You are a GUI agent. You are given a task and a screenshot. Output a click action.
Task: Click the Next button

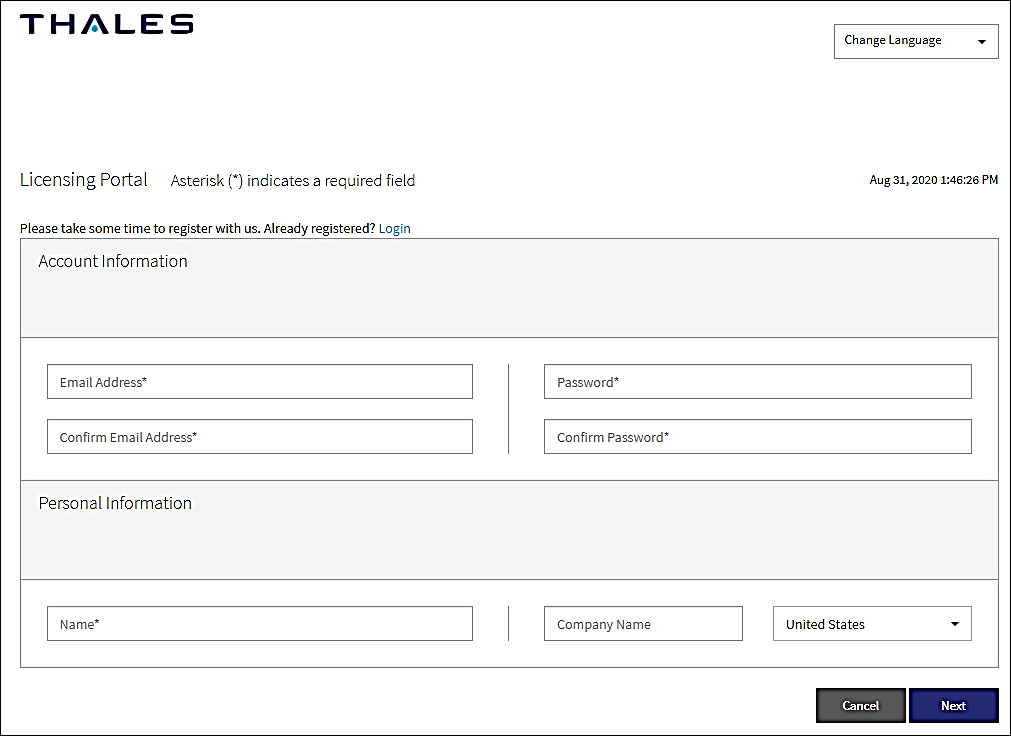[953, 705]
